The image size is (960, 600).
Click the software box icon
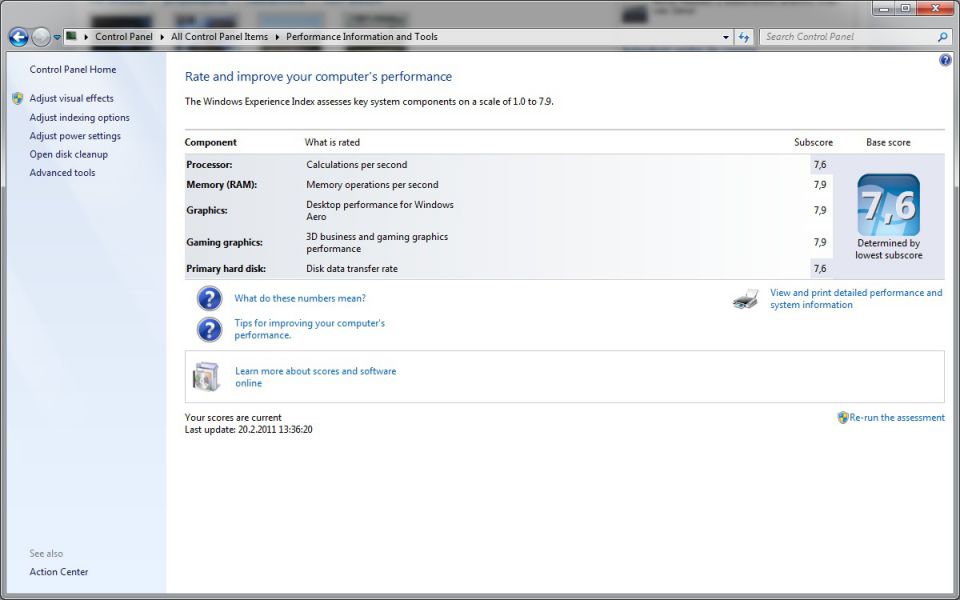tap(206, 377)
